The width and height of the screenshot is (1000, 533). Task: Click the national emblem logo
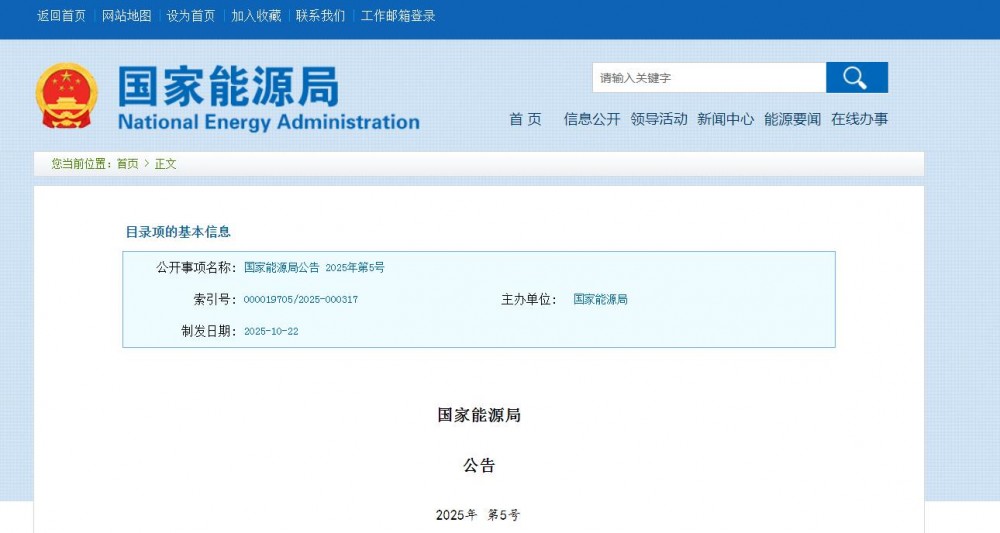(x=67, y=96)
